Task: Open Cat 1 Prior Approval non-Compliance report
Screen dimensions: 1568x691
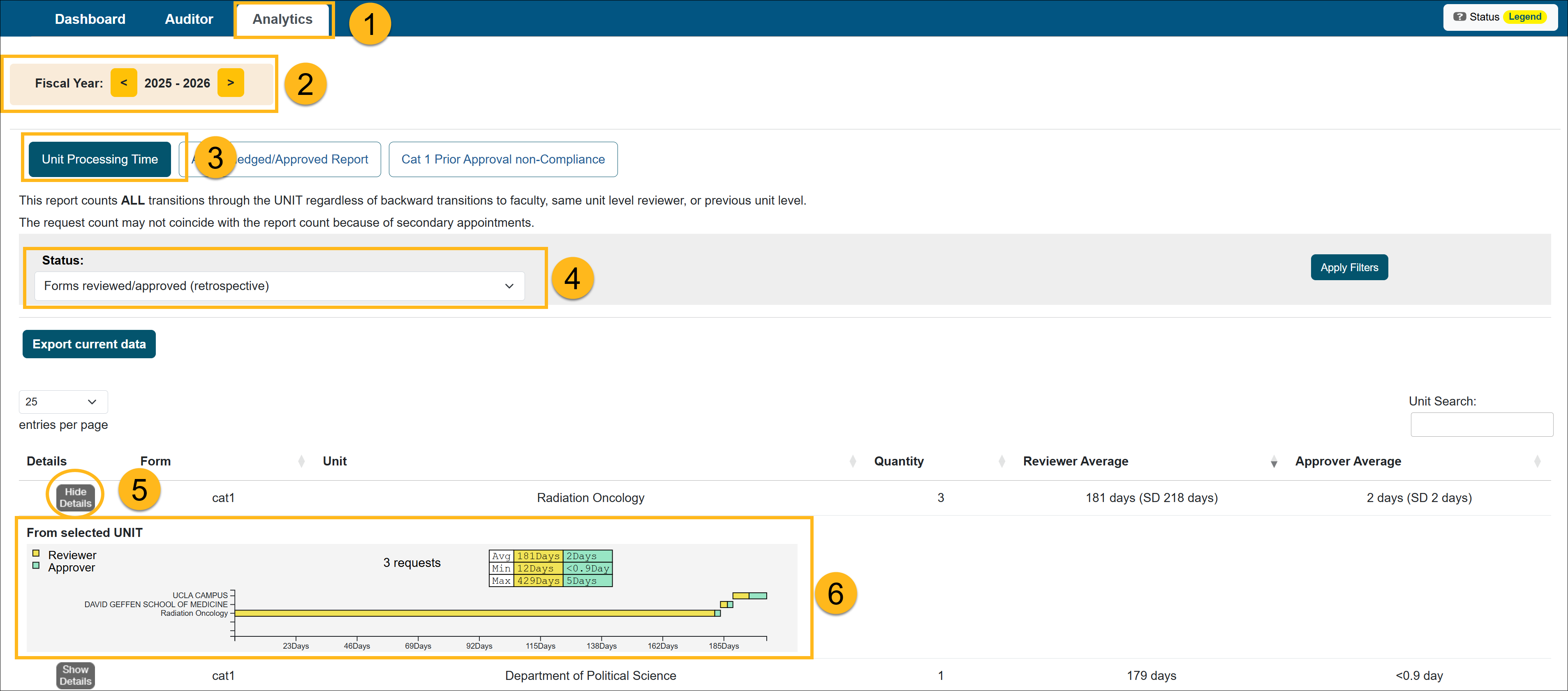Action: [x=503, y=159]
